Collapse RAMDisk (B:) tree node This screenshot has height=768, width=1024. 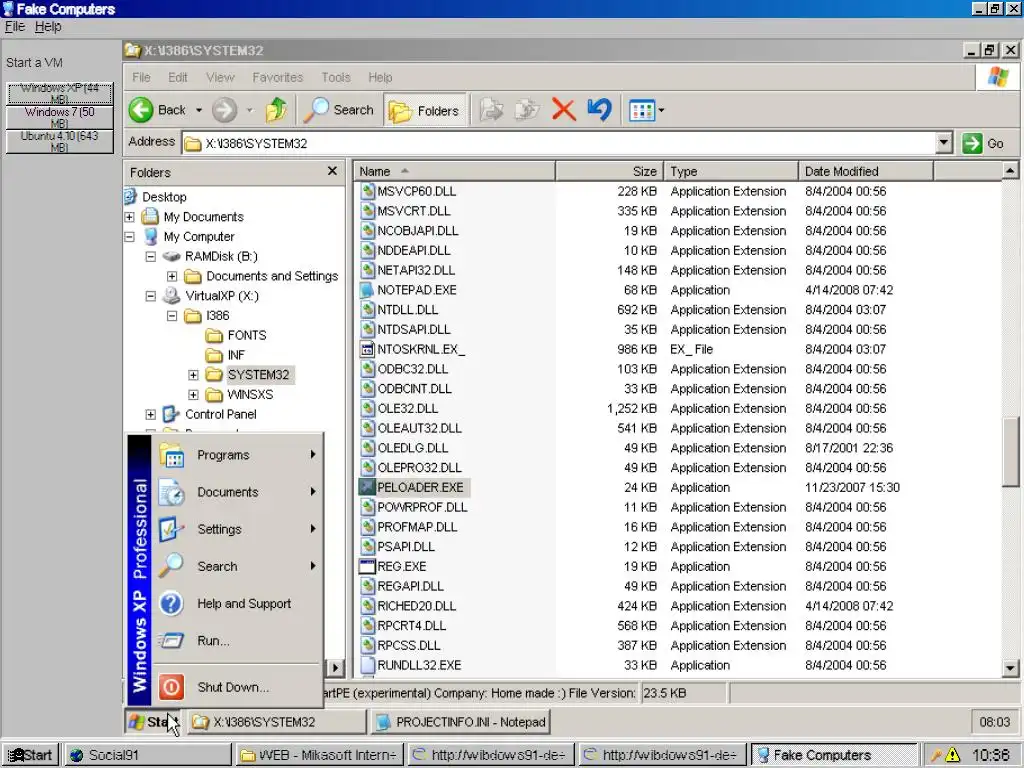tap(151, 257)
